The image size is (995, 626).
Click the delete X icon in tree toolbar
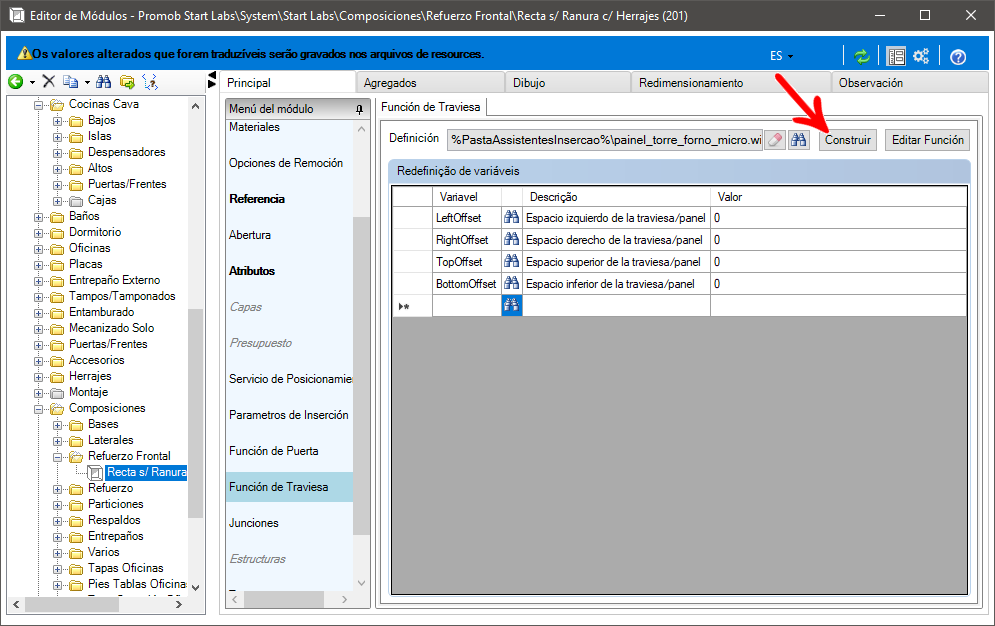(x=49, y=81)
